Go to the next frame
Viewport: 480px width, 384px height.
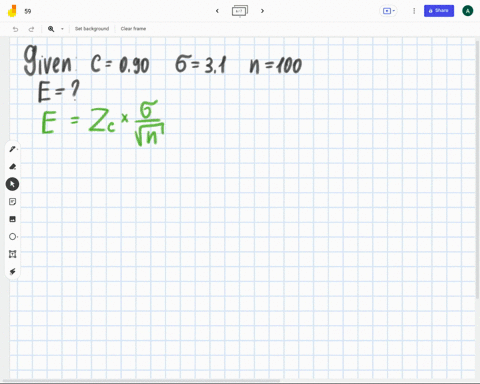(x=262, y=11)
